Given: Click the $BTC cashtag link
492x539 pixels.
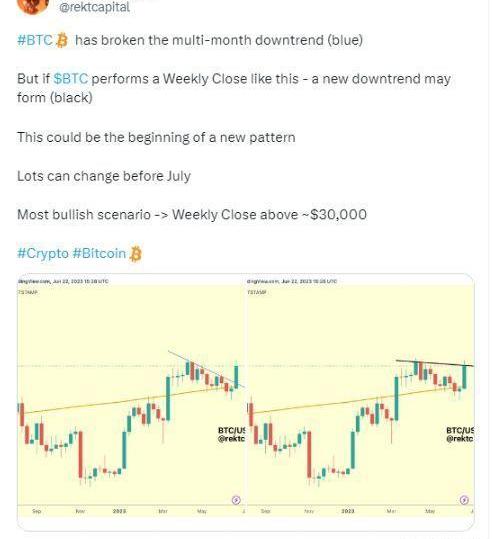Looking at the screenshot, I should pos(71,79).
